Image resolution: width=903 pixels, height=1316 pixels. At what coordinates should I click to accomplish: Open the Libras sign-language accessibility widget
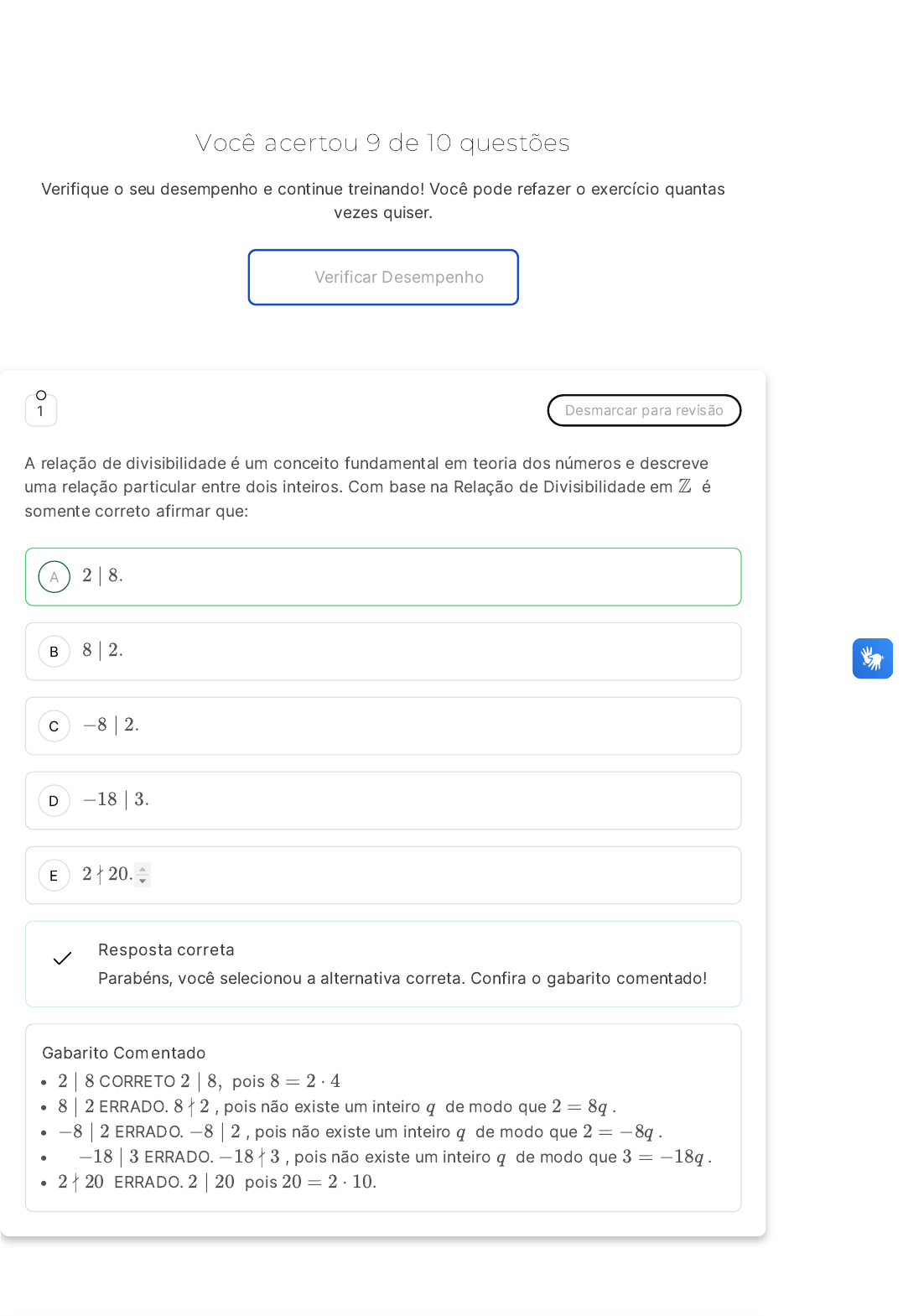pyautogui.click(x=872, y=658)
